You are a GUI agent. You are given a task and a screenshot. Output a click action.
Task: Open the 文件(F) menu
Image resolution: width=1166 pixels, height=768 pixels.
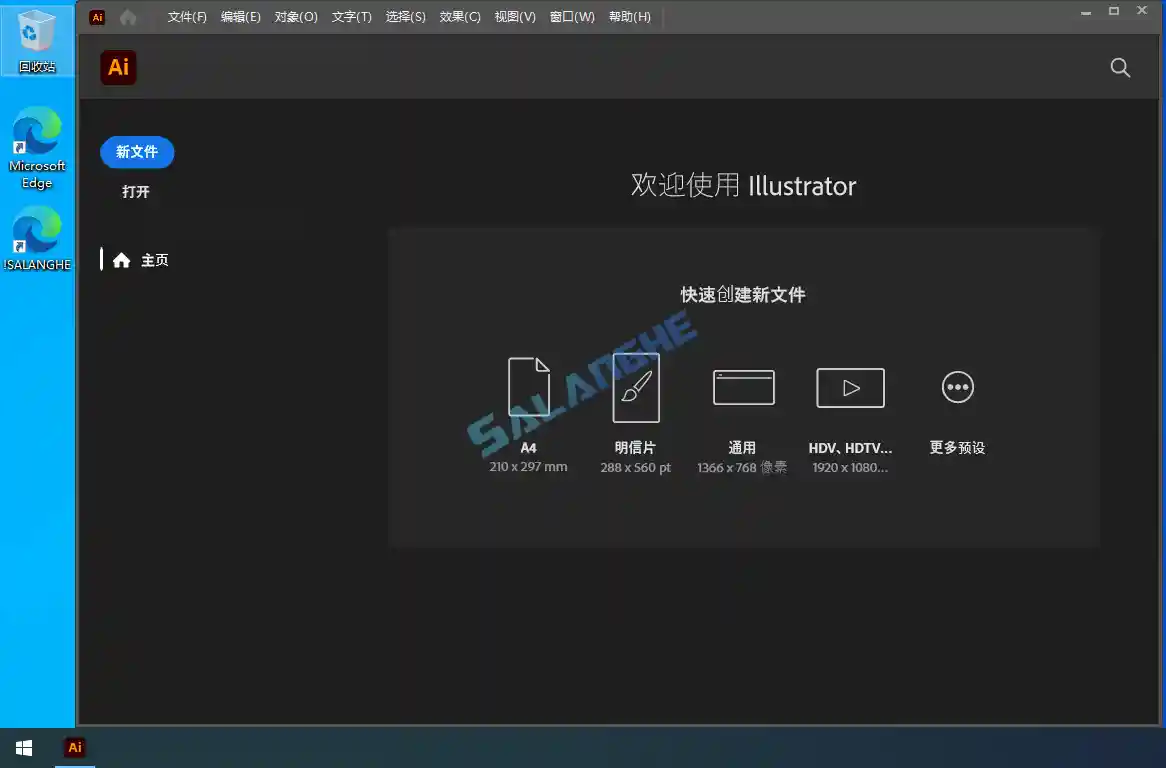(x=187, y=17)
